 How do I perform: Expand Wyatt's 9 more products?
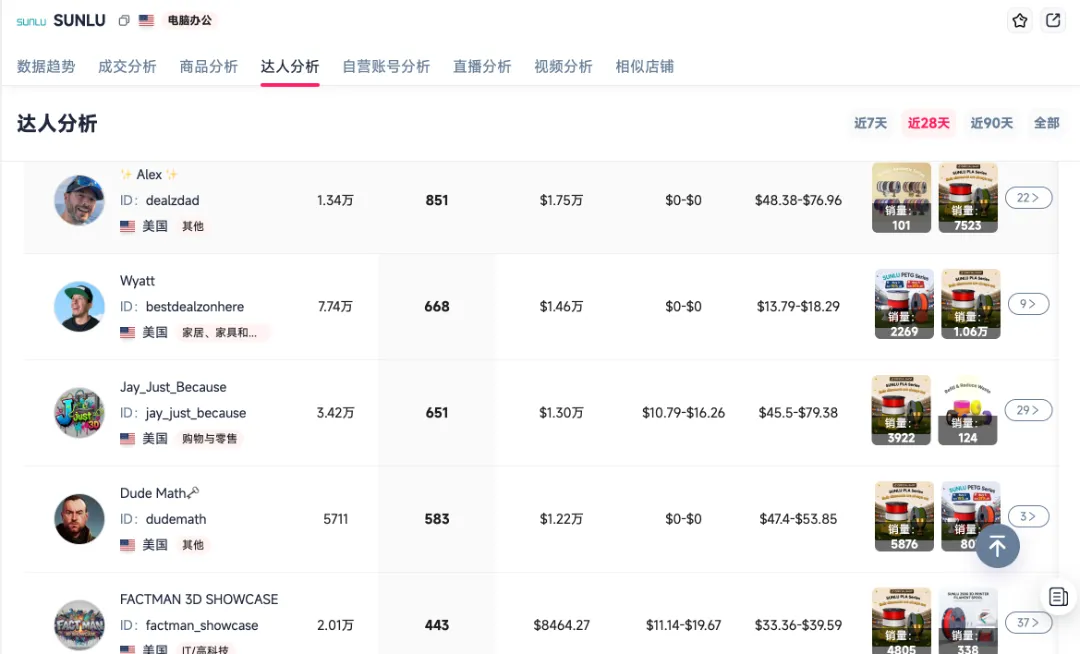coord(1028,304)
